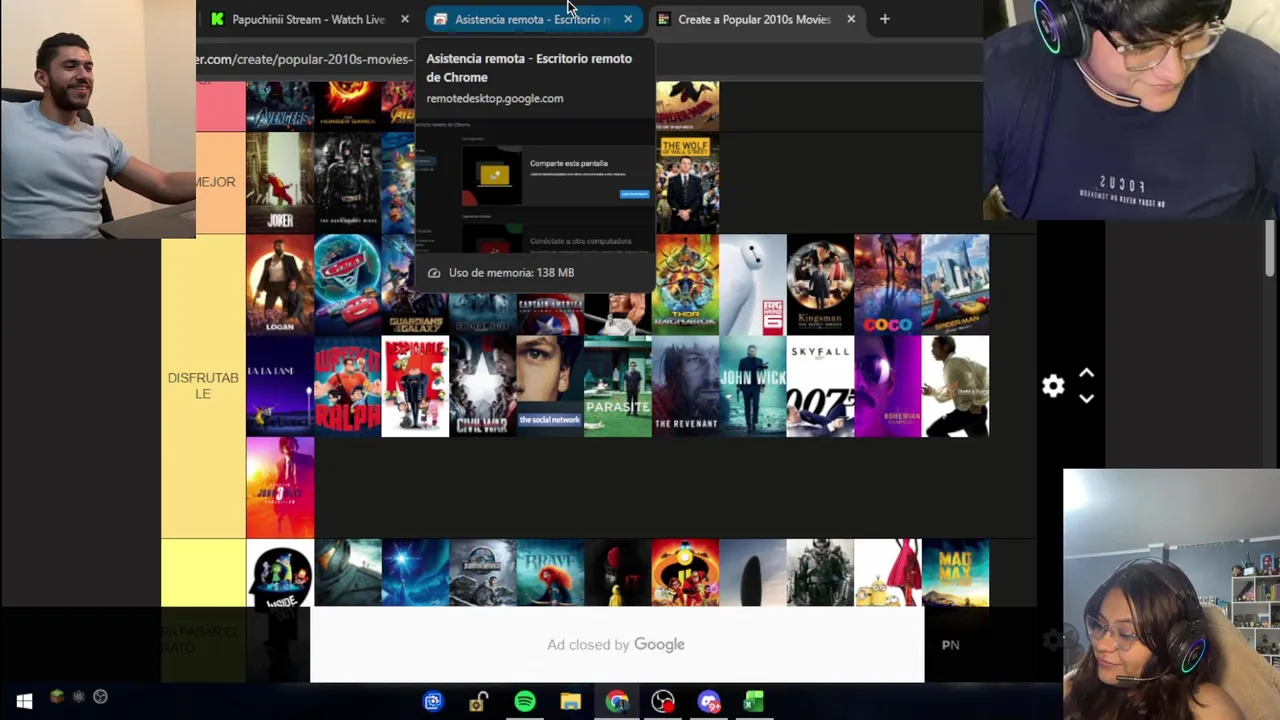1280x720 pixels.
Task: Select the La La Land poster
Action: pos(280,386)
